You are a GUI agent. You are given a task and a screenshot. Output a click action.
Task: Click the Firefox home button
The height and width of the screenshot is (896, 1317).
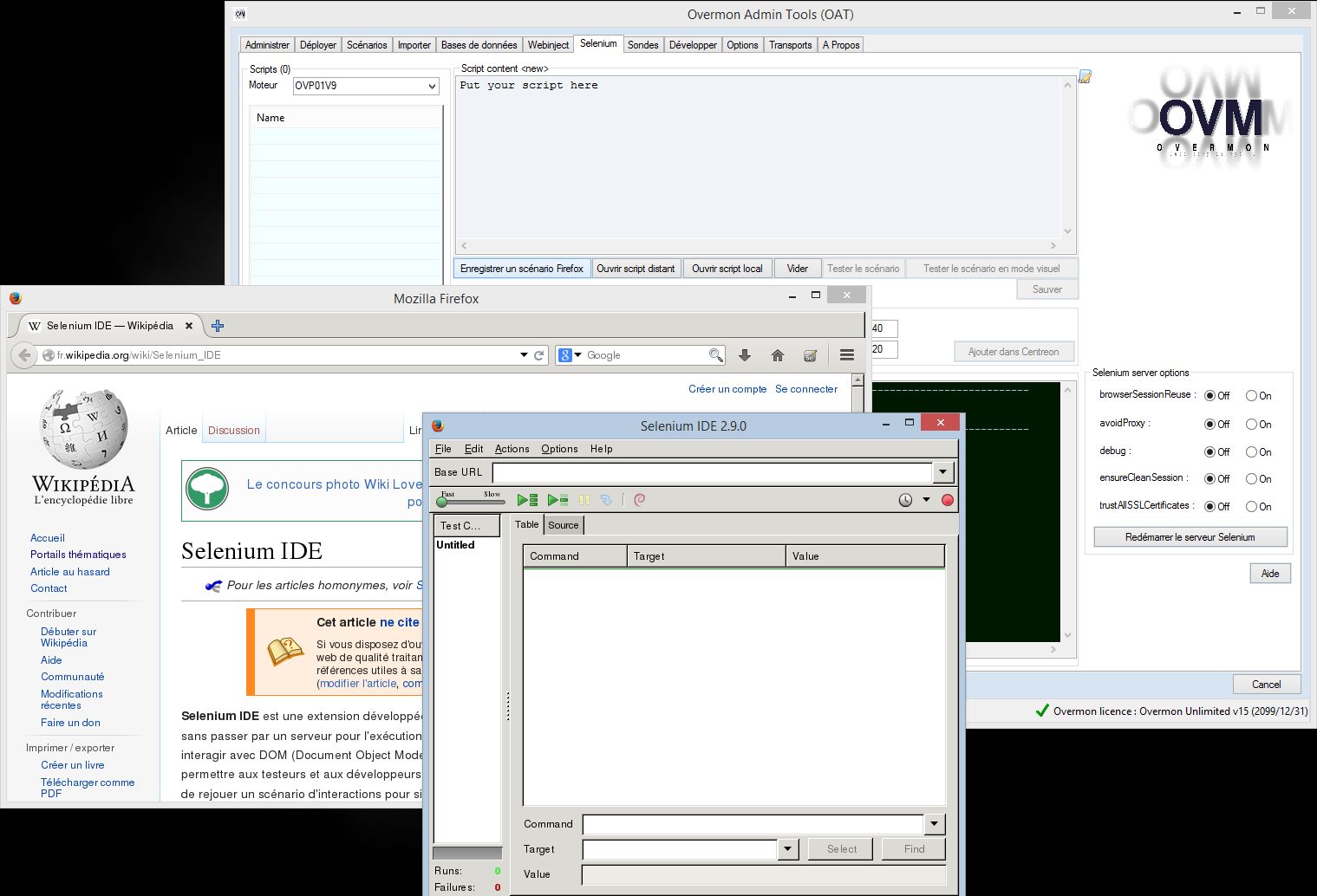[778, 355]
